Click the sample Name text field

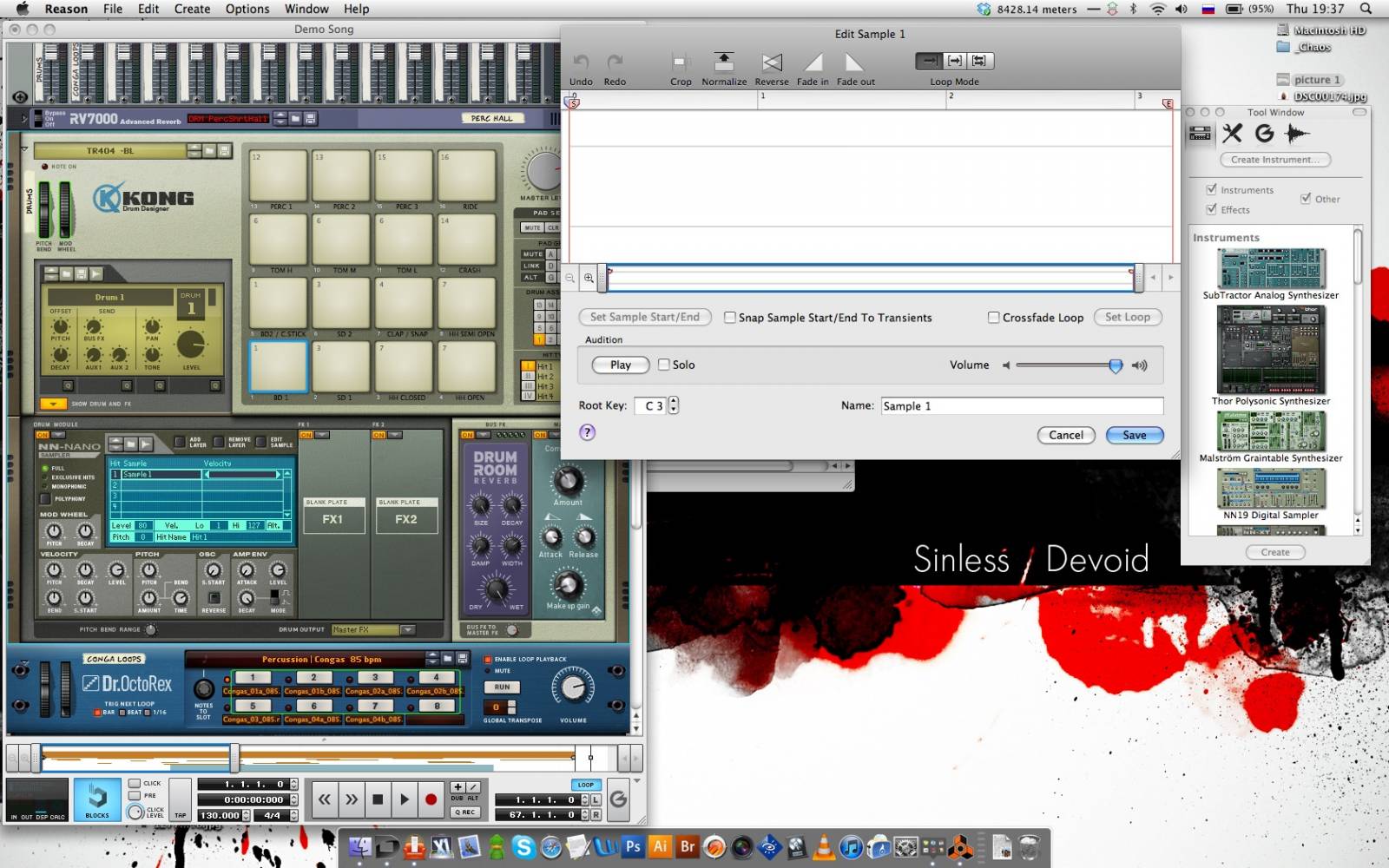(1021, 406)
